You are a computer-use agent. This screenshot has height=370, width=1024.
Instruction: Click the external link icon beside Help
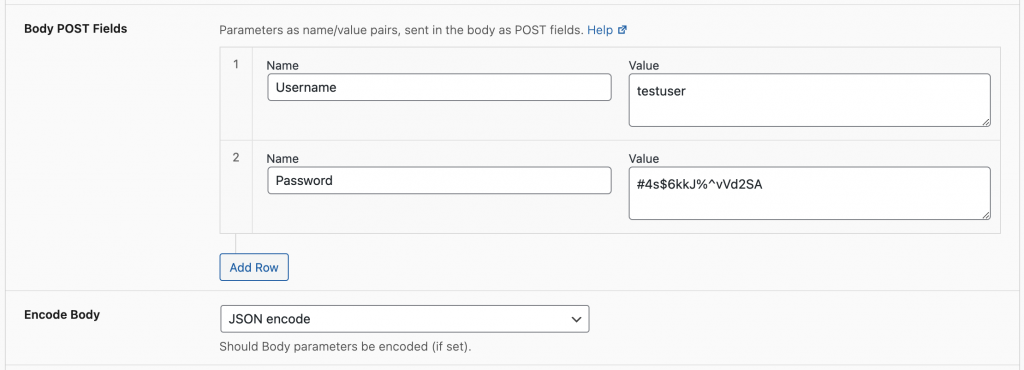pyautogui.click(x=622, y=30)
